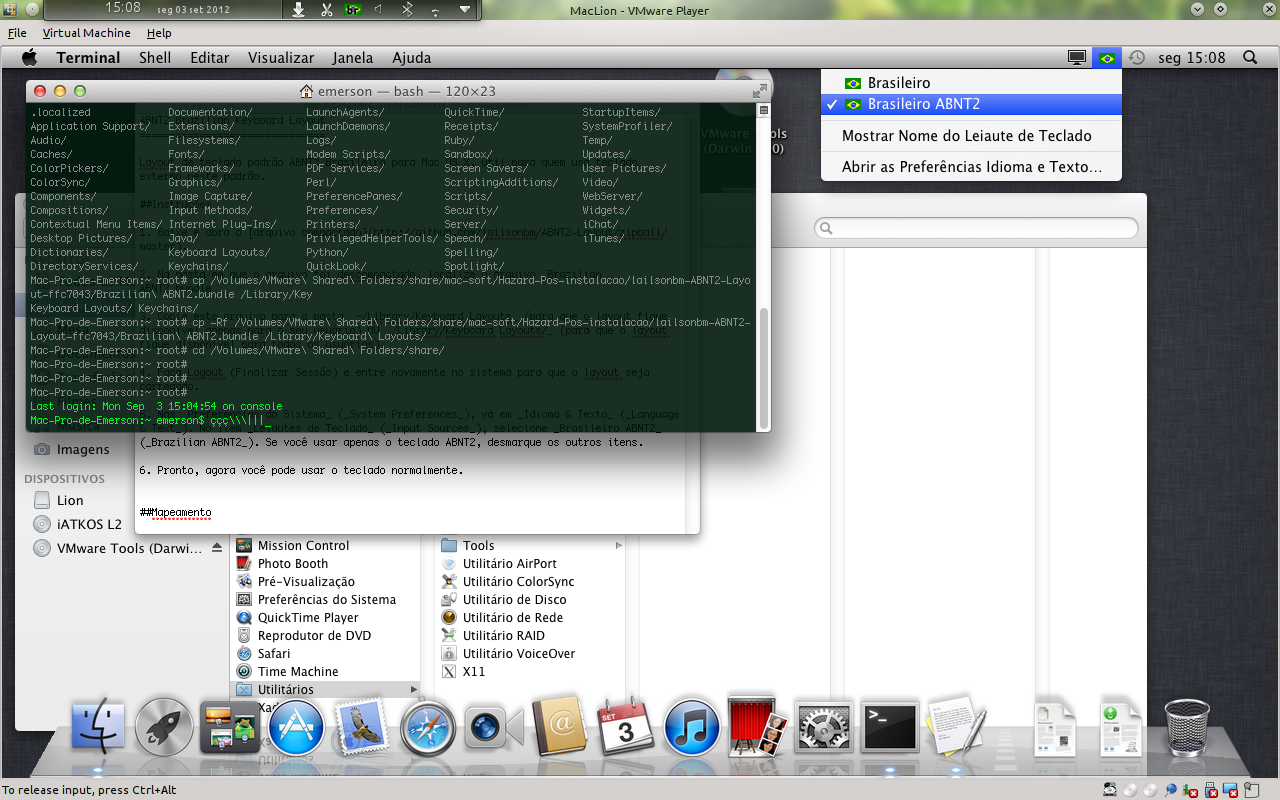Click the Bluetooth icon in top panel
The height and width of the screenshot is (800, 1280).
407,10
